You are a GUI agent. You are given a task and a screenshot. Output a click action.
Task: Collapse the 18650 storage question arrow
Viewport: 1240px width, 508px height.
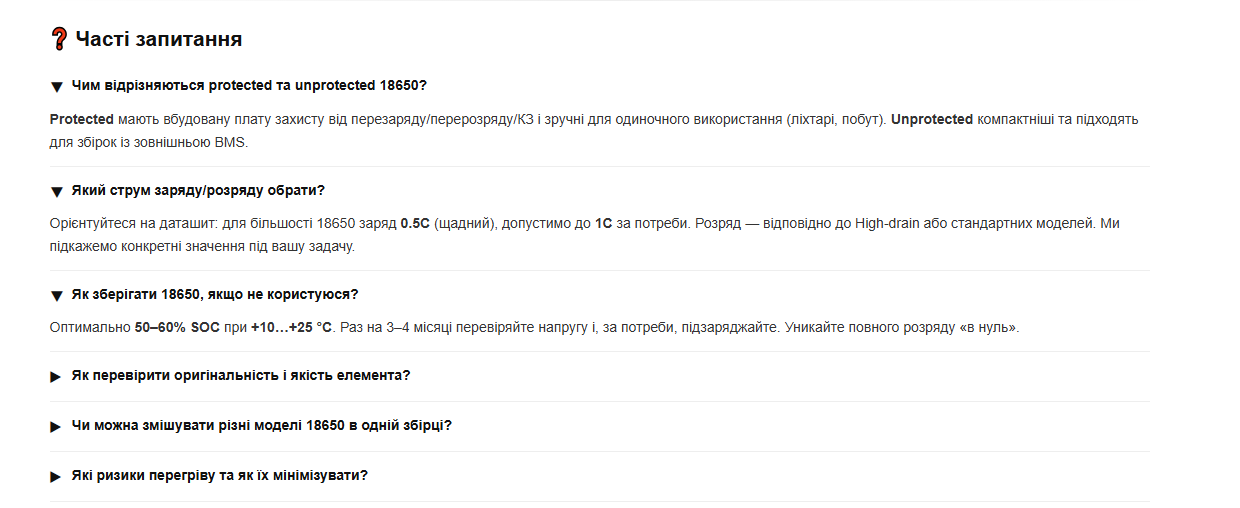pyautogui.click(x=56, y=295)
